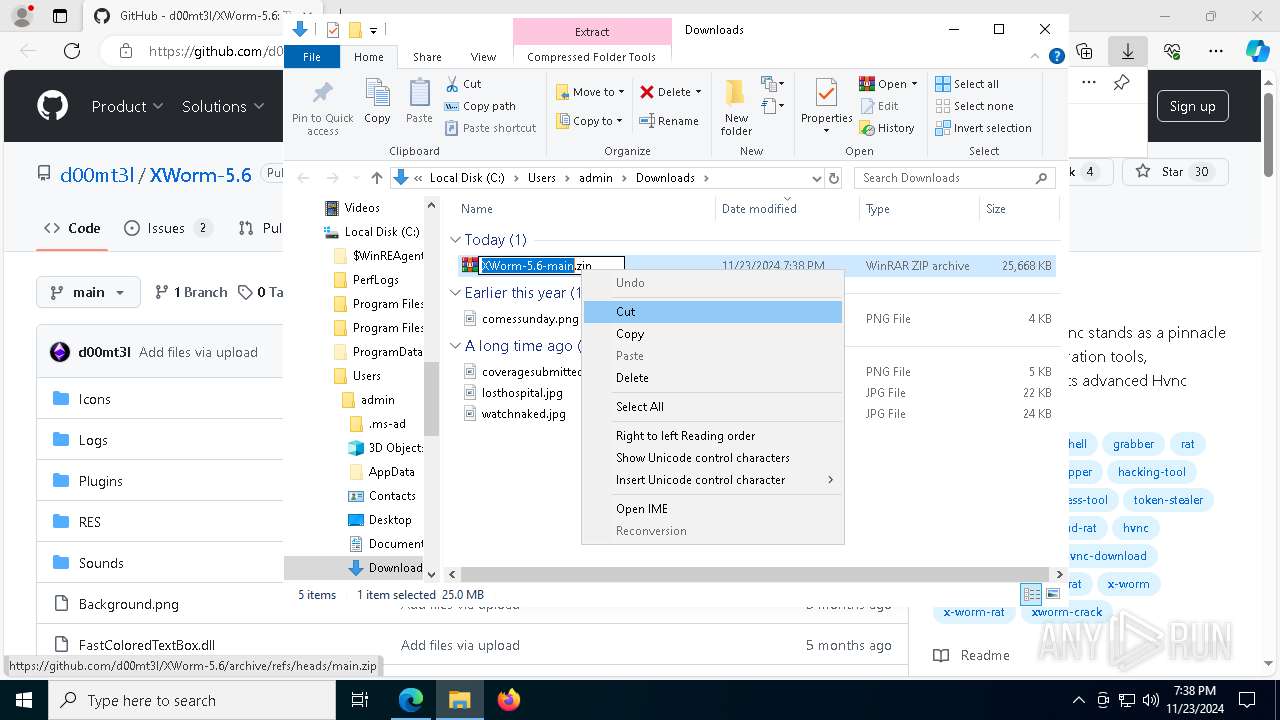Click the Up one level arrow

pos(376,178)
